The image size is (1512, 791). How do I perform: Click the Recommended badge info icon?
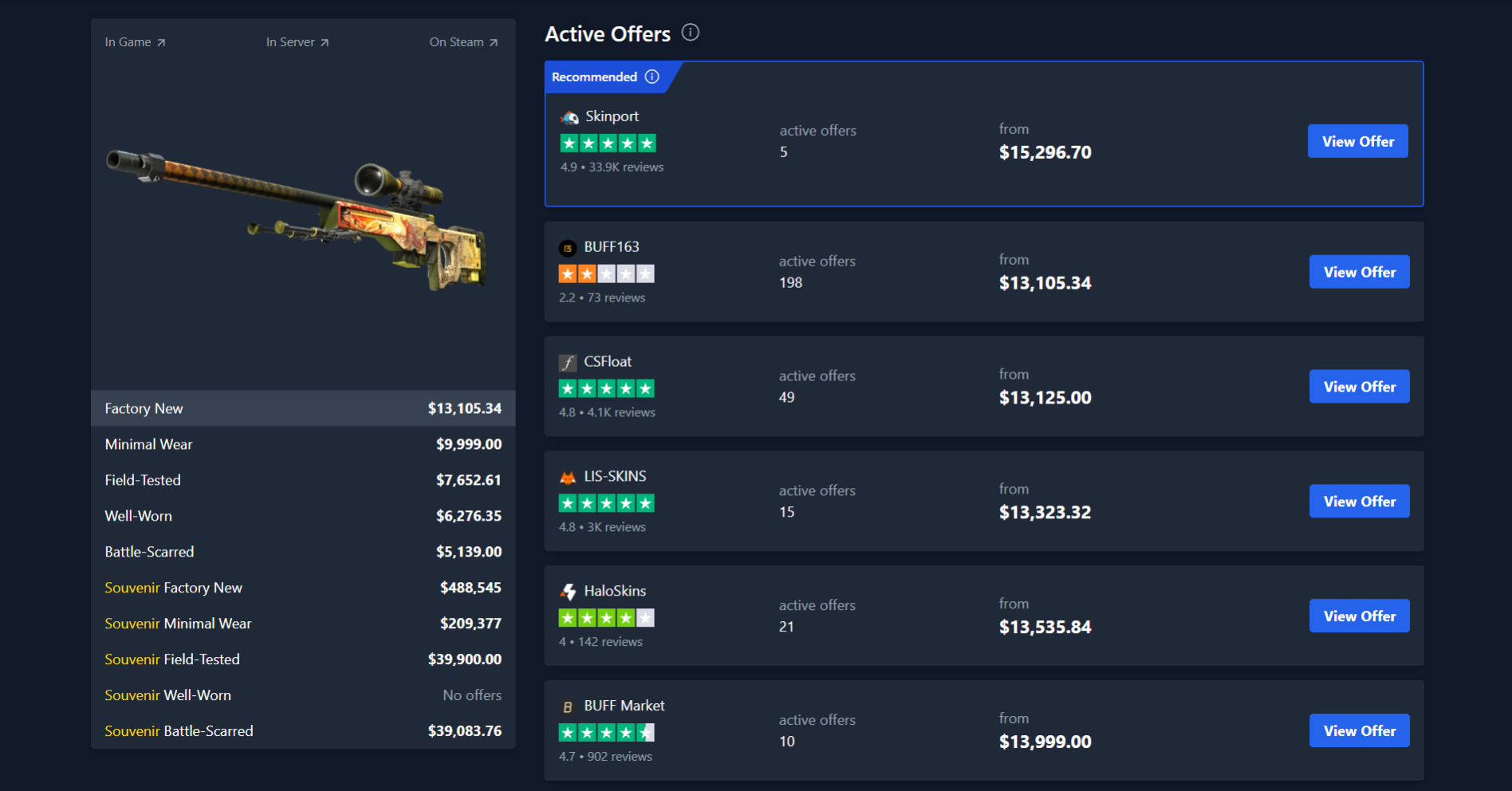[x=652, y=77]
